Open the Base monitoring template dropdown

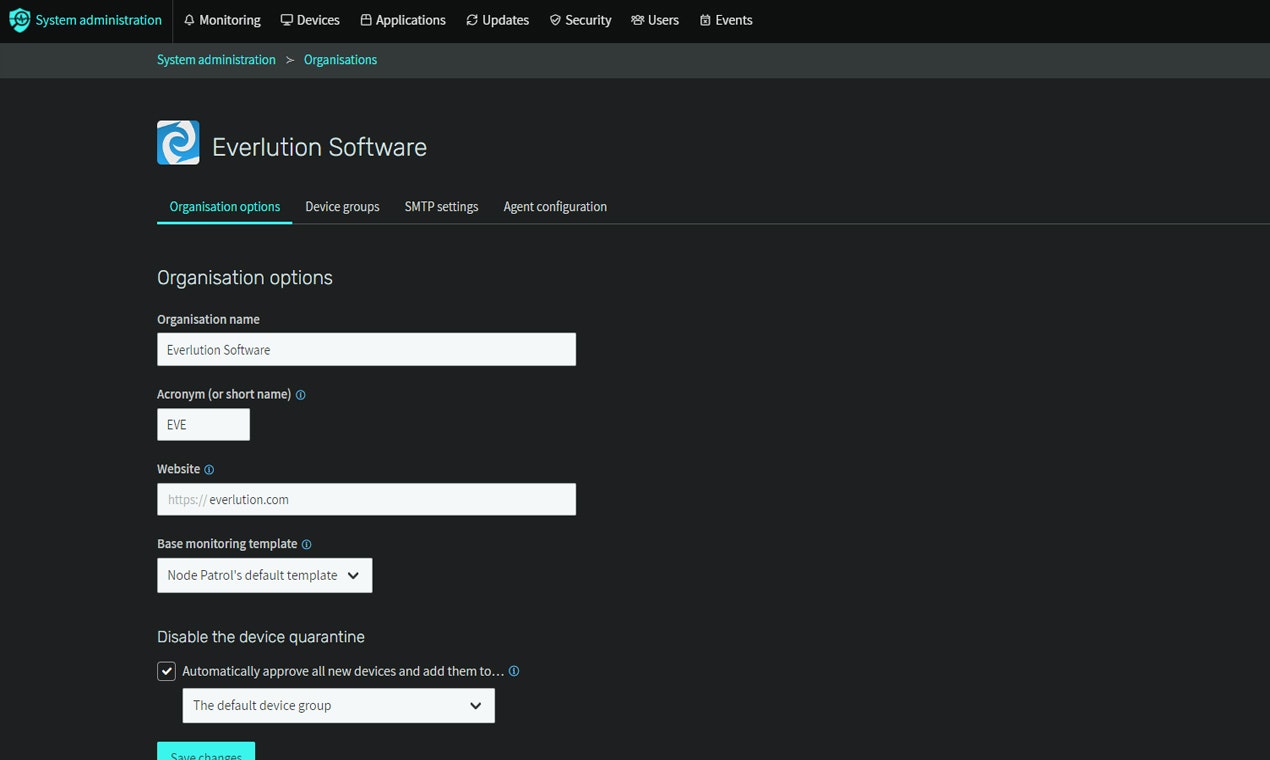265,575
